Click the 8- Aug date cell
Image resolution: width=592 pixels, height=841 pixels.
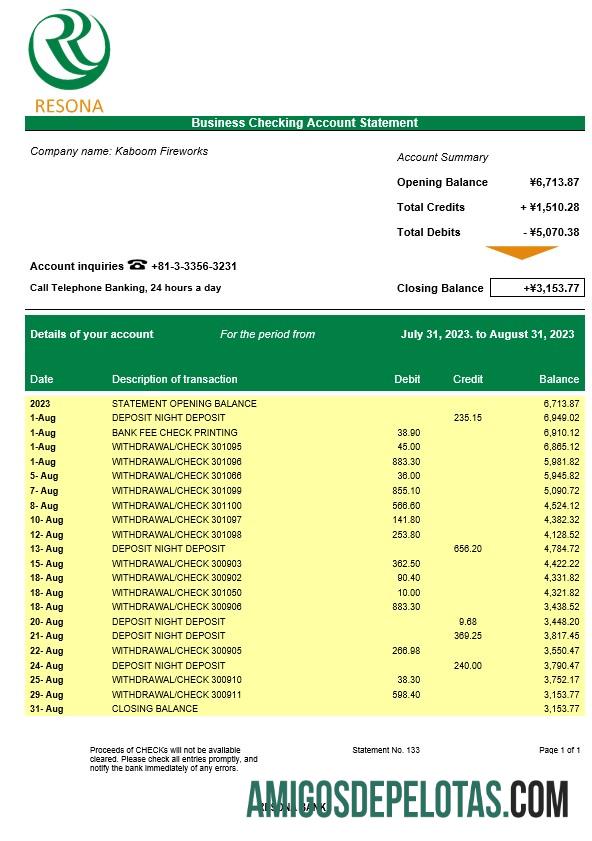pyautogui.click(x=44, y=506)
